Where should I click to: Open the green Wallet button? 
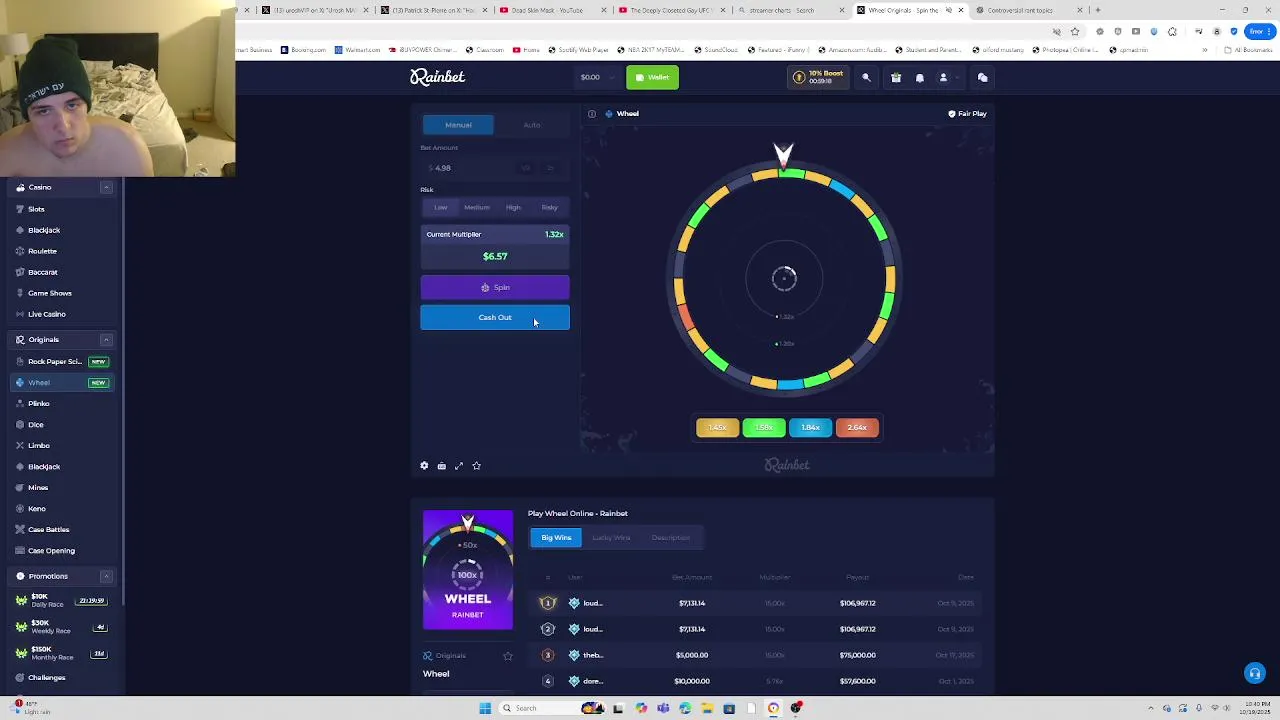click(652, 77)
